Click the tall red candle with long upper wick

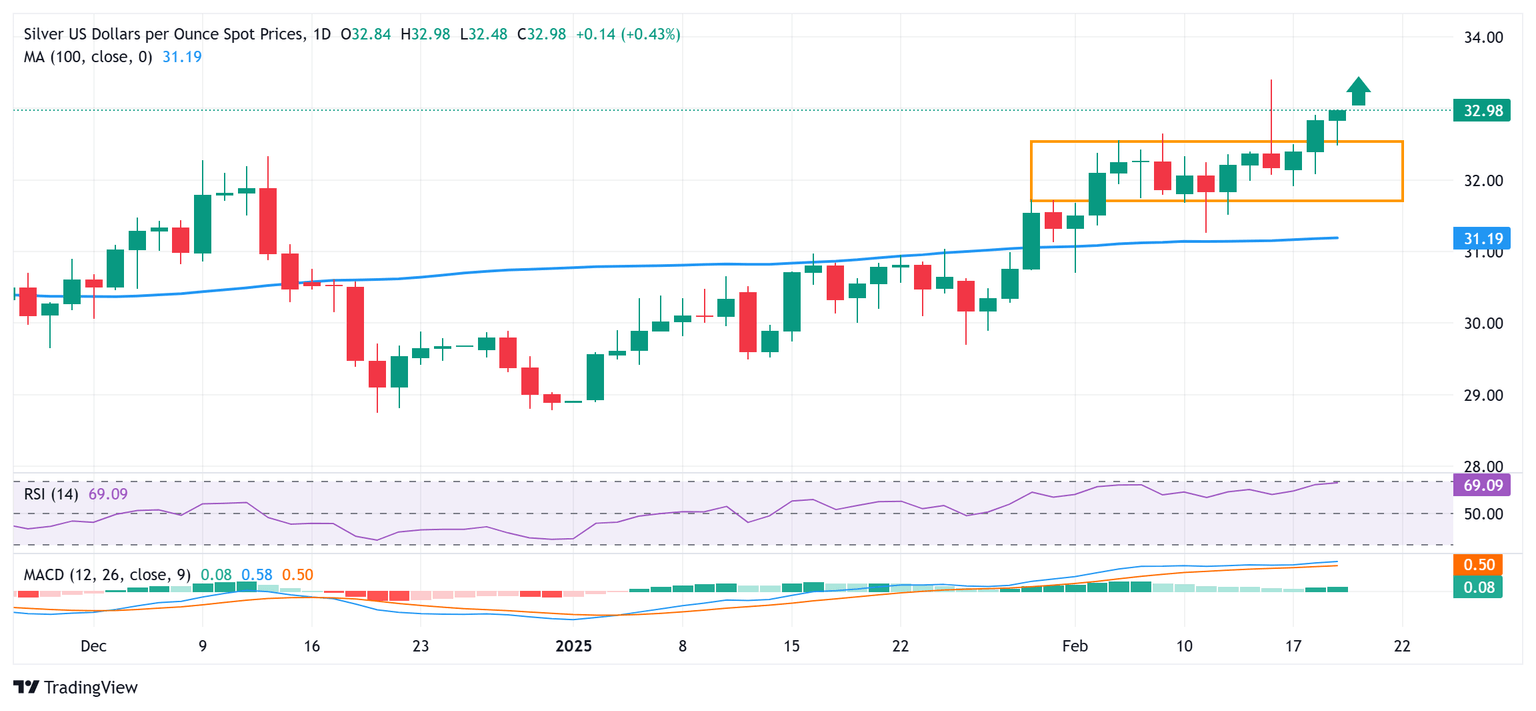pos(1271,127)
